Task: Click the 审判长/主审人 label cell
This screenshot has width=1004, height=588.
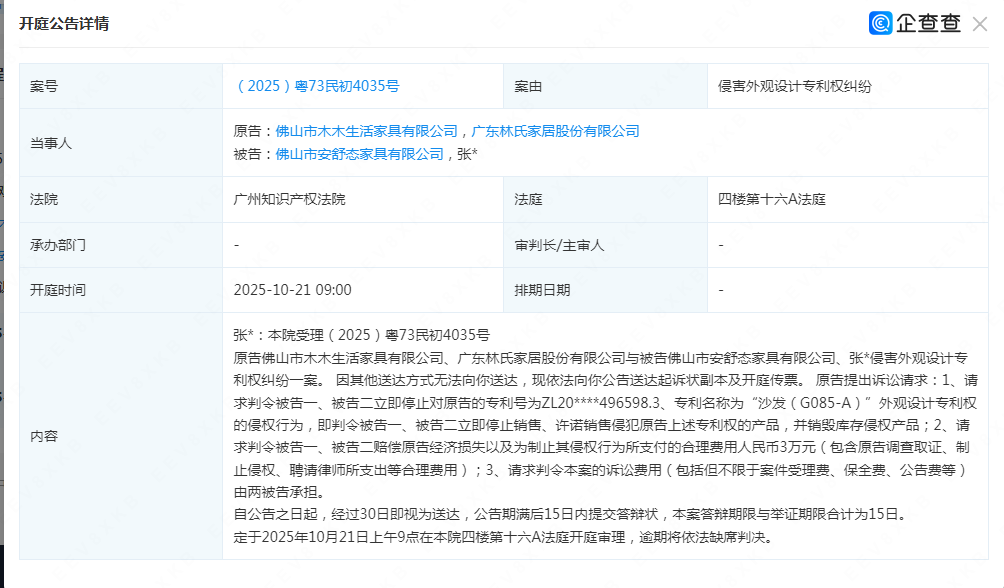Action: click(x=559, y=245)
